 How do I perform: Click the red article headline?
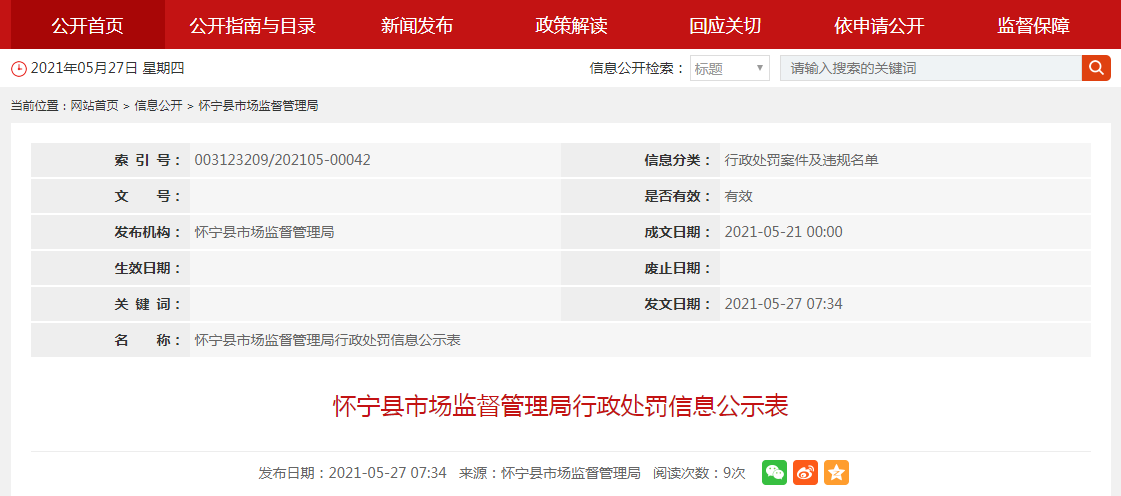click(560, 406)
